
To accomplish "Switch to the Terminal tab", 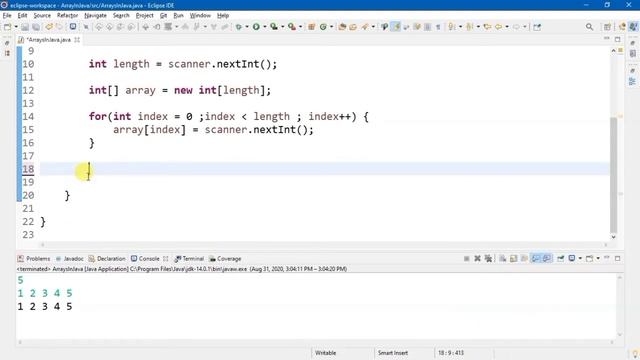I will tap(189, 259).
